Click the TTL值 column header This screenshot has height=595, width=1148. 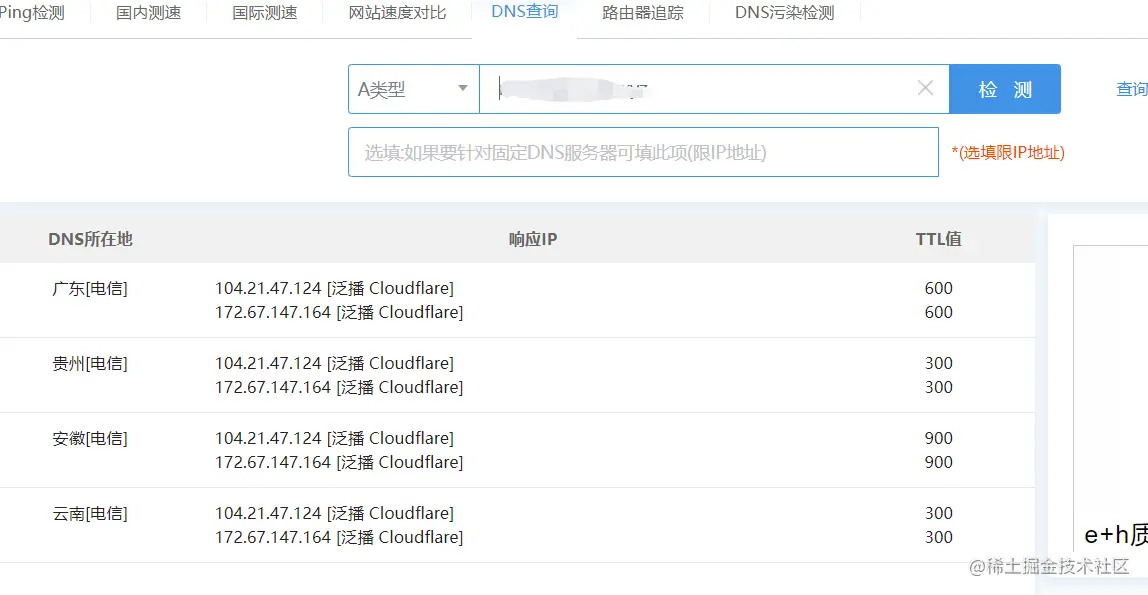click(938, 239)
